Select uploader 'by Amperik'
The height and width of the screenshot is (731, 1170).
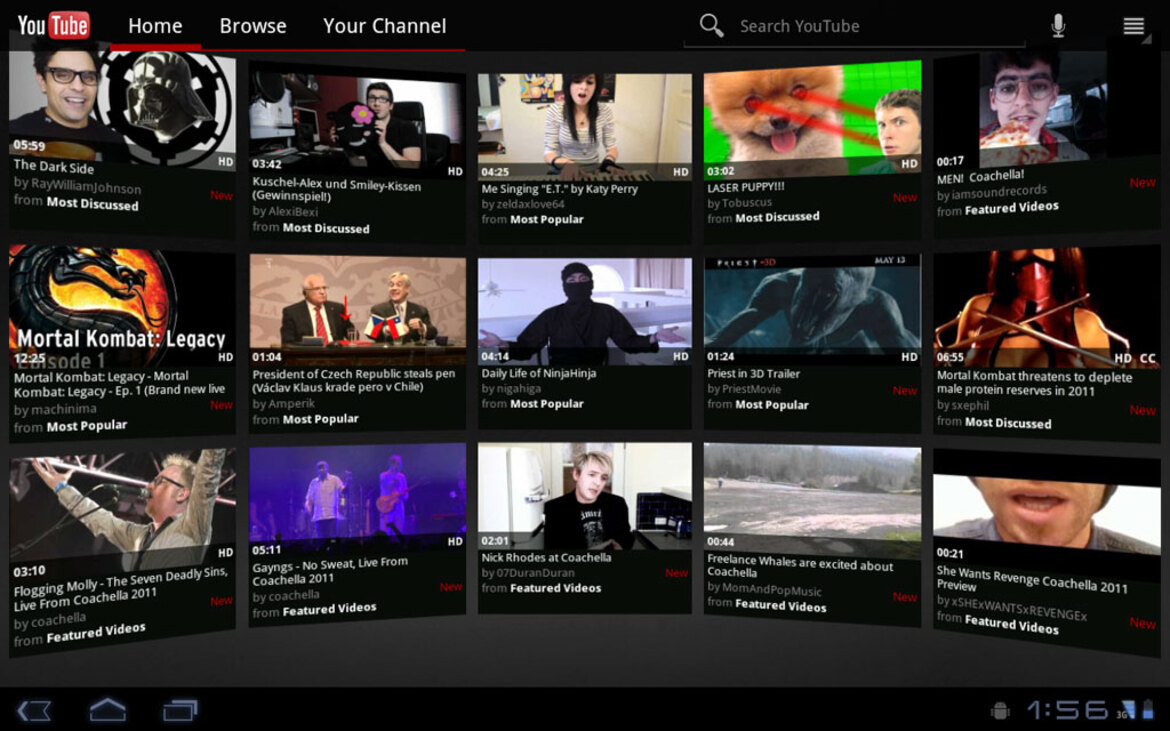click(284, 404)
